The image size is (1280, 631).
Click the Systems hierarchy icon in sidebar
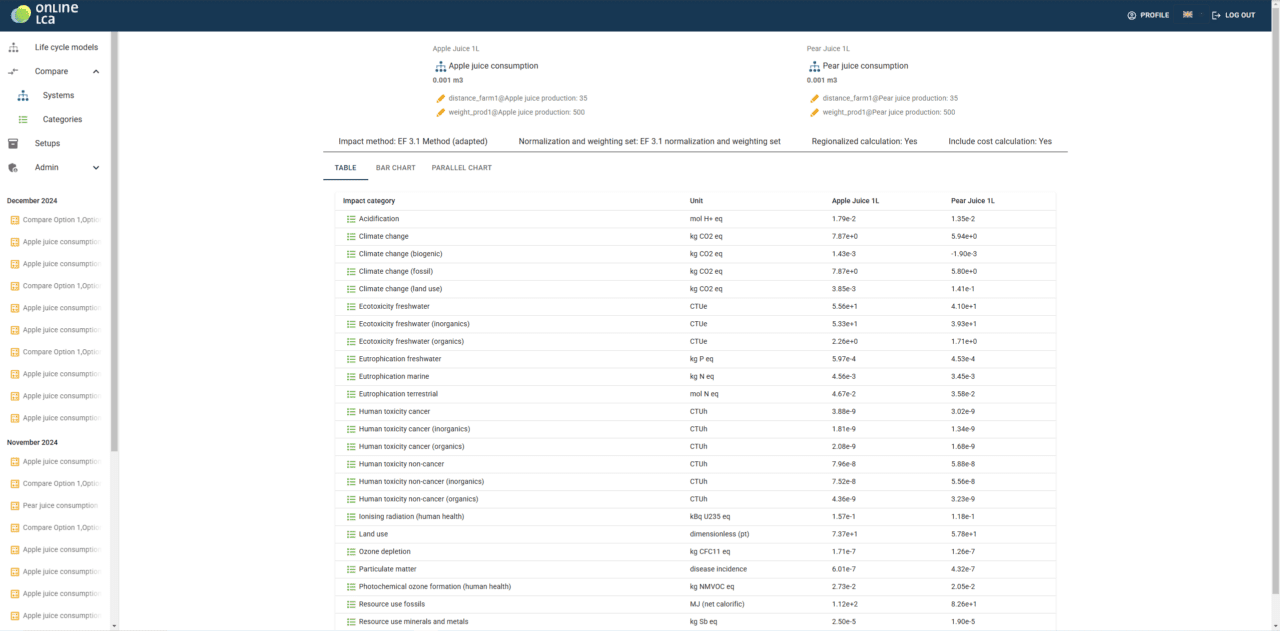click(x=23, y=96)
